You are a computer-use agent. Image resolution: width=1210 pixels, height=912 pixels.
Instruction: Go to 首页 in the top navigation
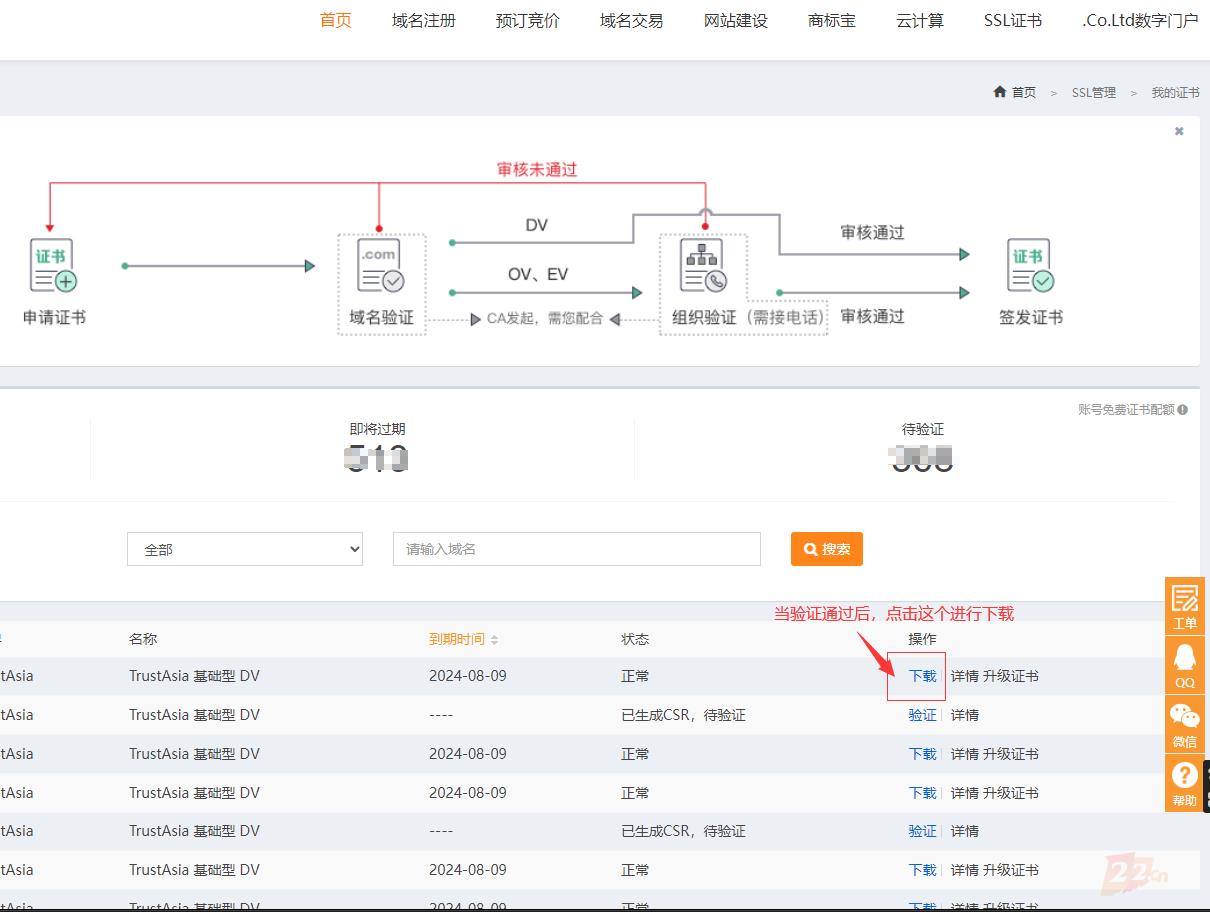[x=335, y=20]
